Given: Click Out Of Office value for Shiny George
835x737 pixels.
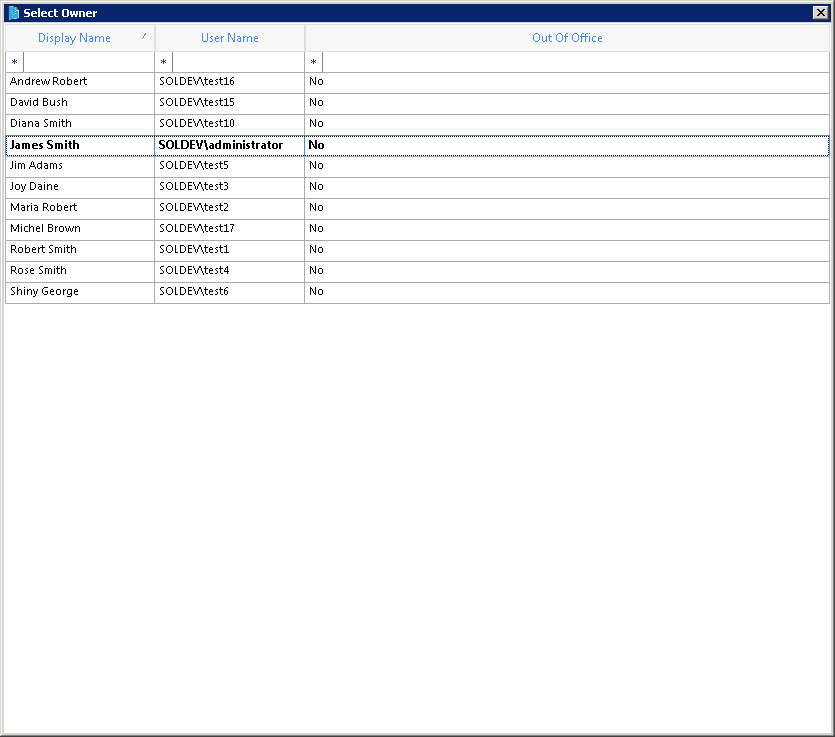Looking at the screenshot, I should tap(316, 291).
